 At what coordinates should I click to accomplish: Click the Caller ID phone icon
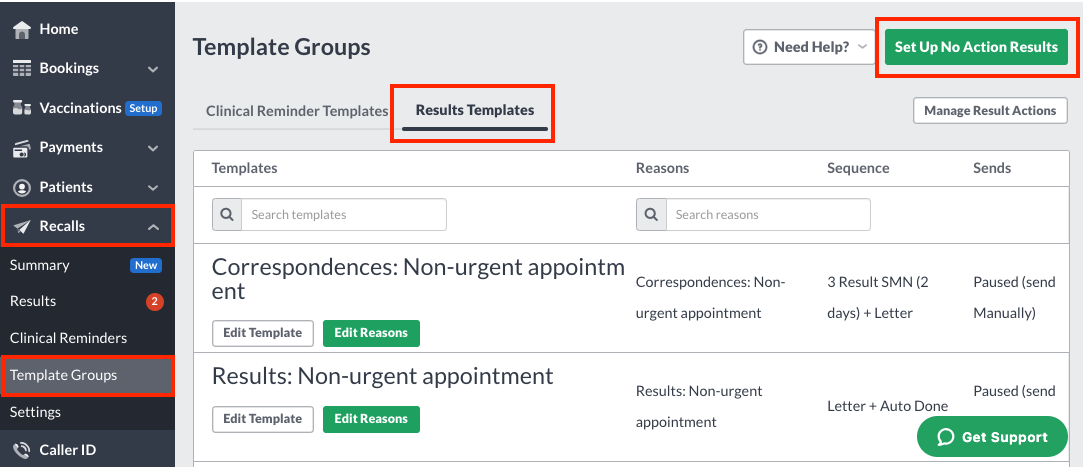22,450
